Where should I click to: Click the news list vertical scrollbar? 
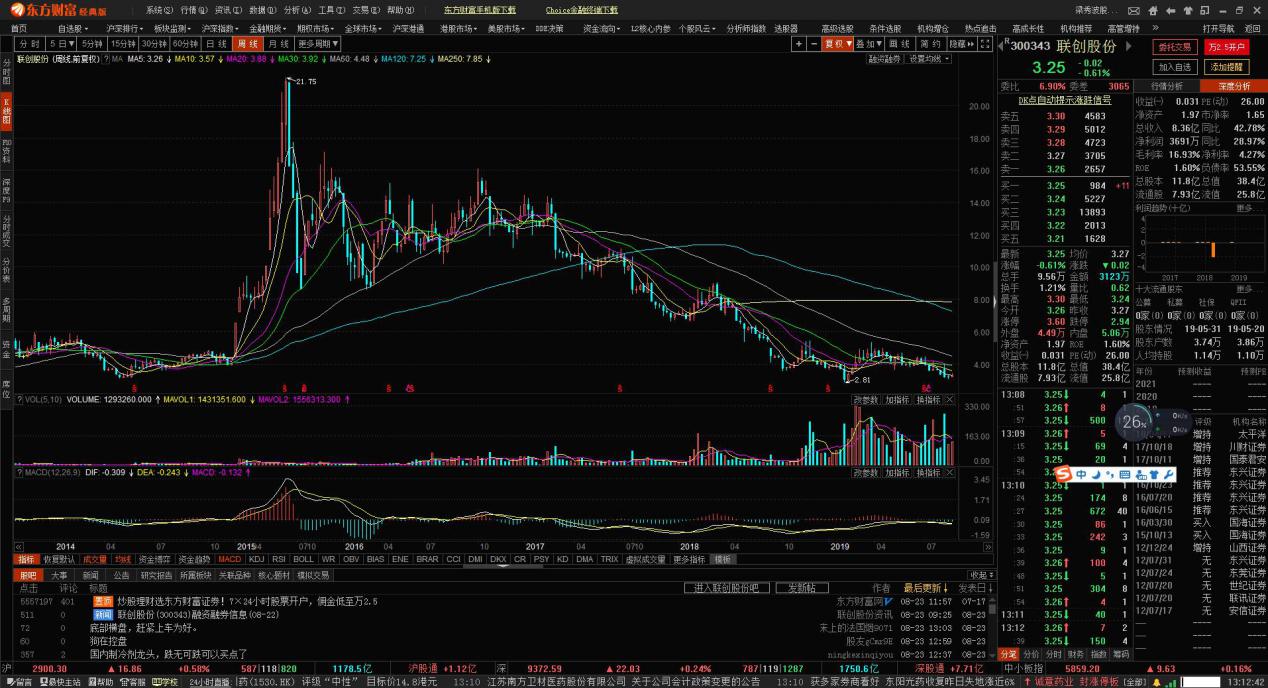coord(992,627)
